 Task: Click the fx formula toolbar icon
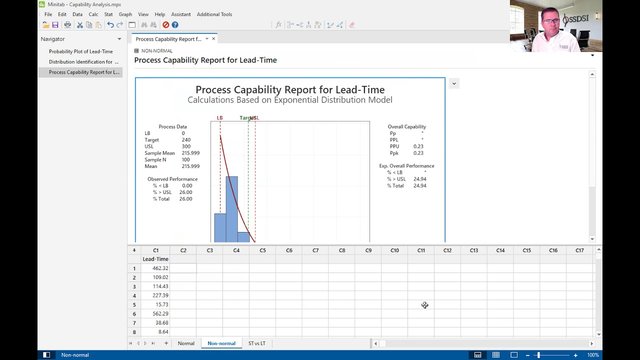278,25
